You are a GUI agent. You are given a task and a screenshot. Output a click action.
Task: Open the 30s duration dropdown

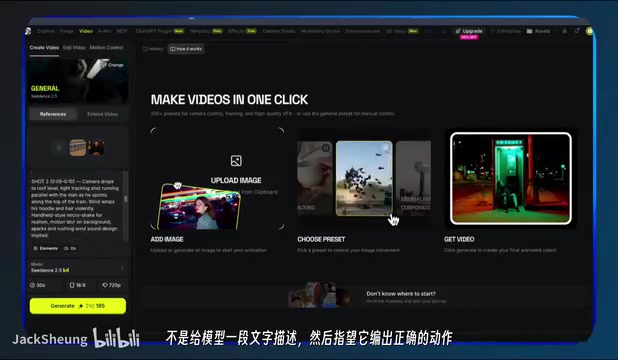38,285
